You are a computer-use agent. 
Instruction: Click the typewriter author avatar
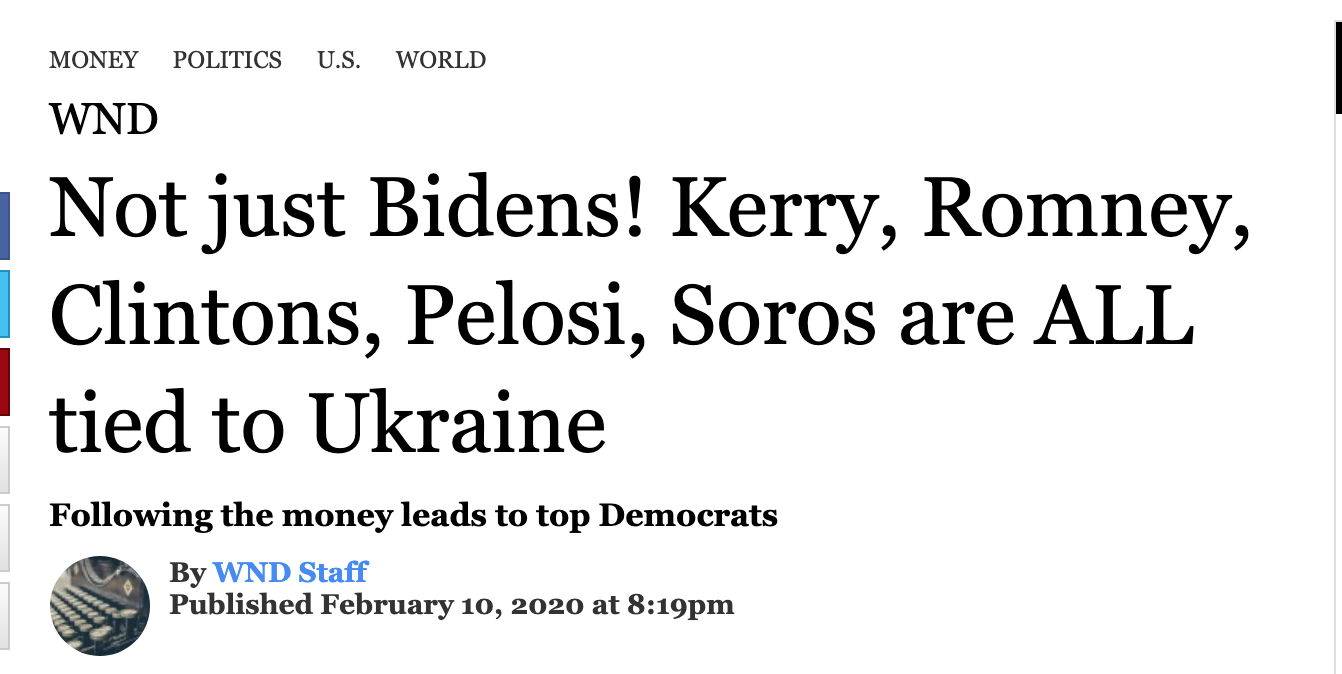[99, 605]
